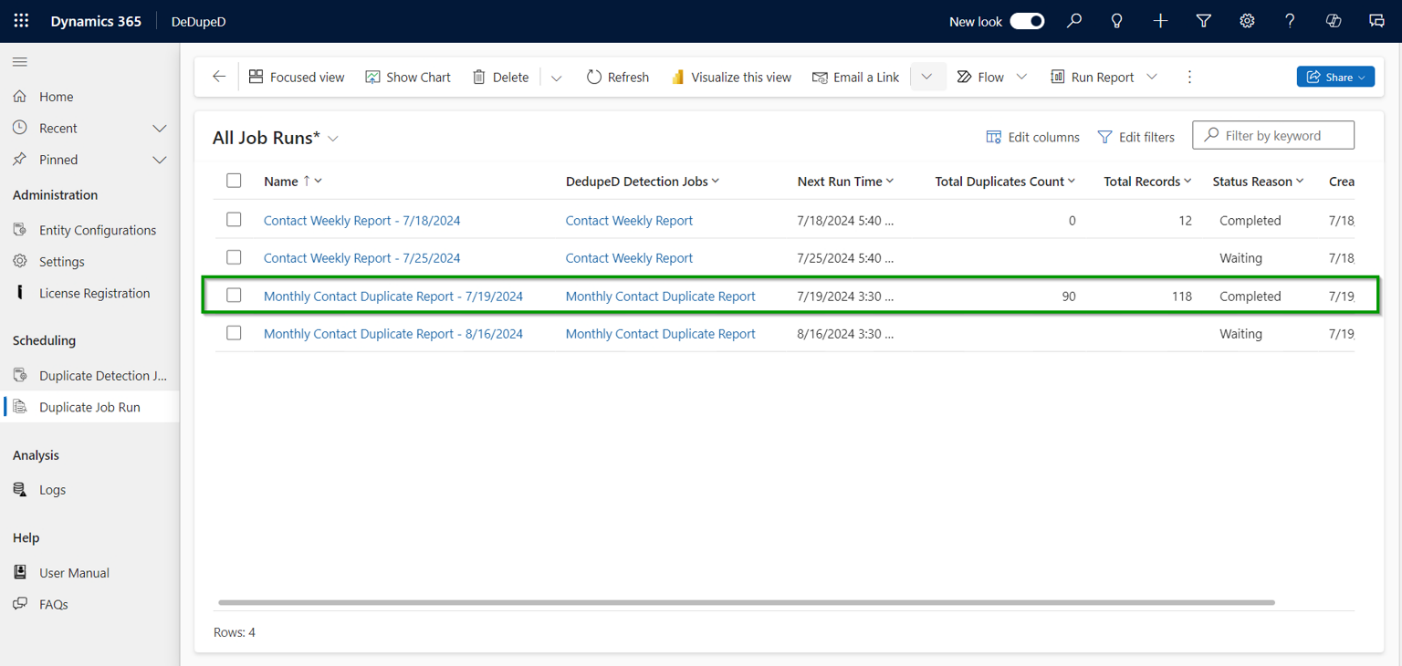Open the Show Chart view
This screenshot has width=1402, height=666.
[x=407, y=76]
